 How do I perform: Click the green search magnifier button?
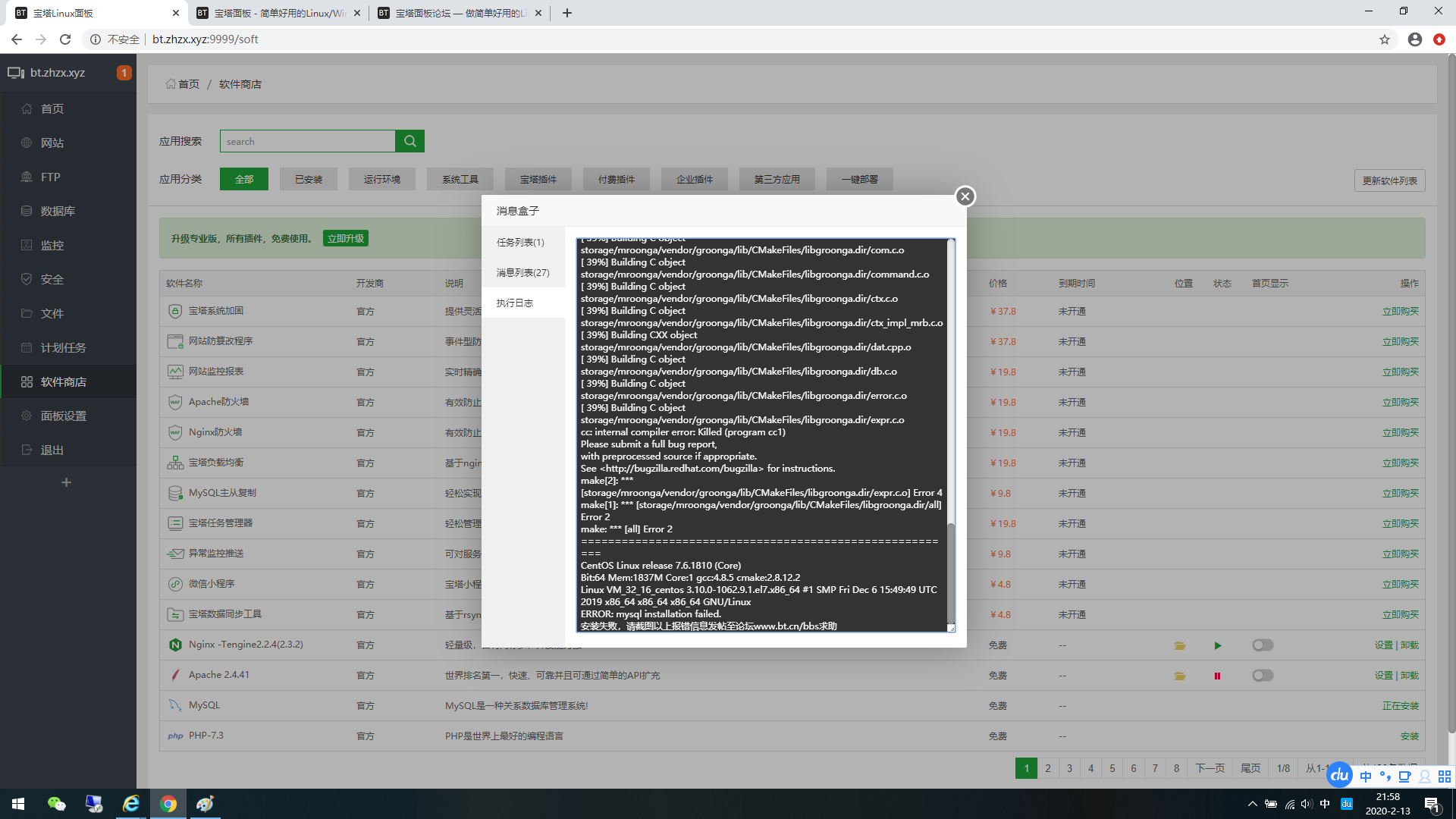coord(409,141)
